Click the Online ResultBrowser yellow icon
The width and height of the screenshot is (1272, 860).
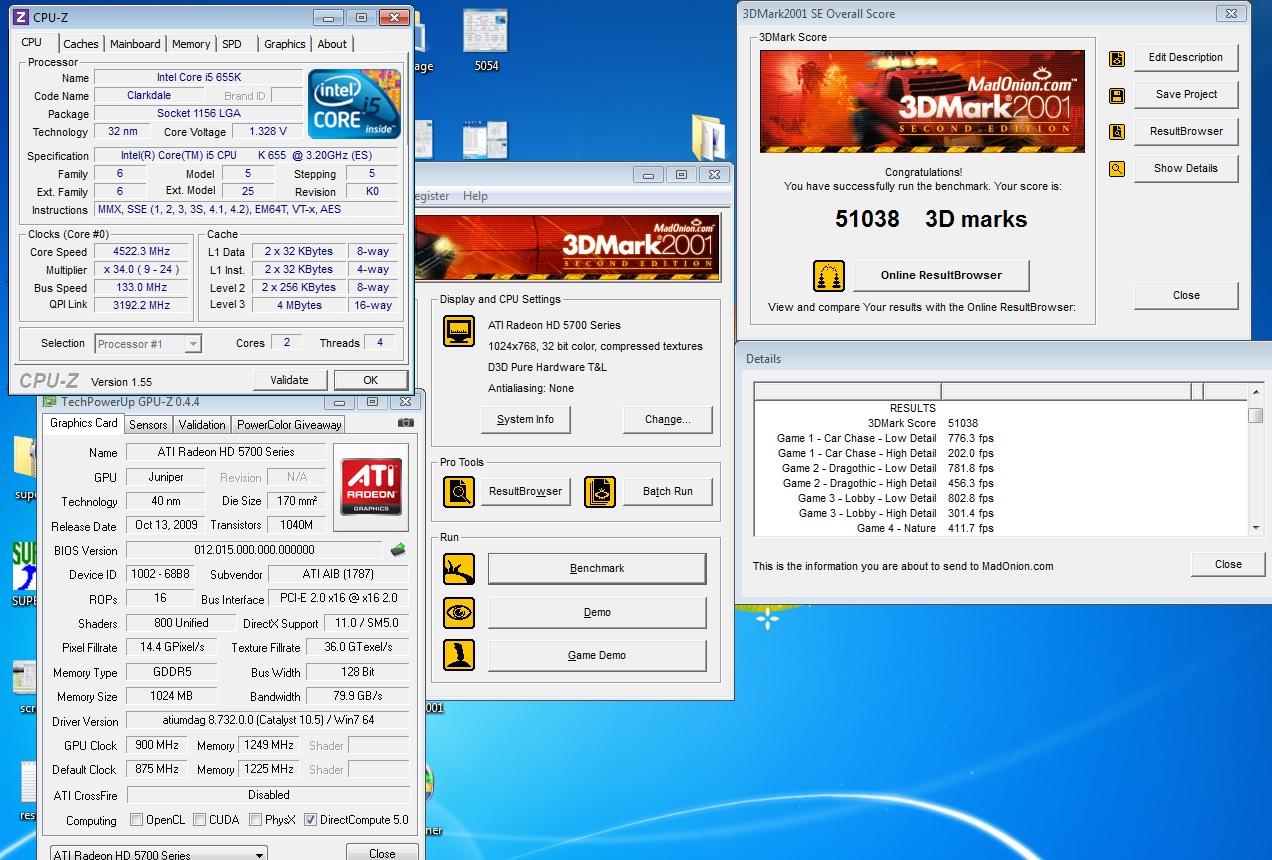tap(829, 275)
